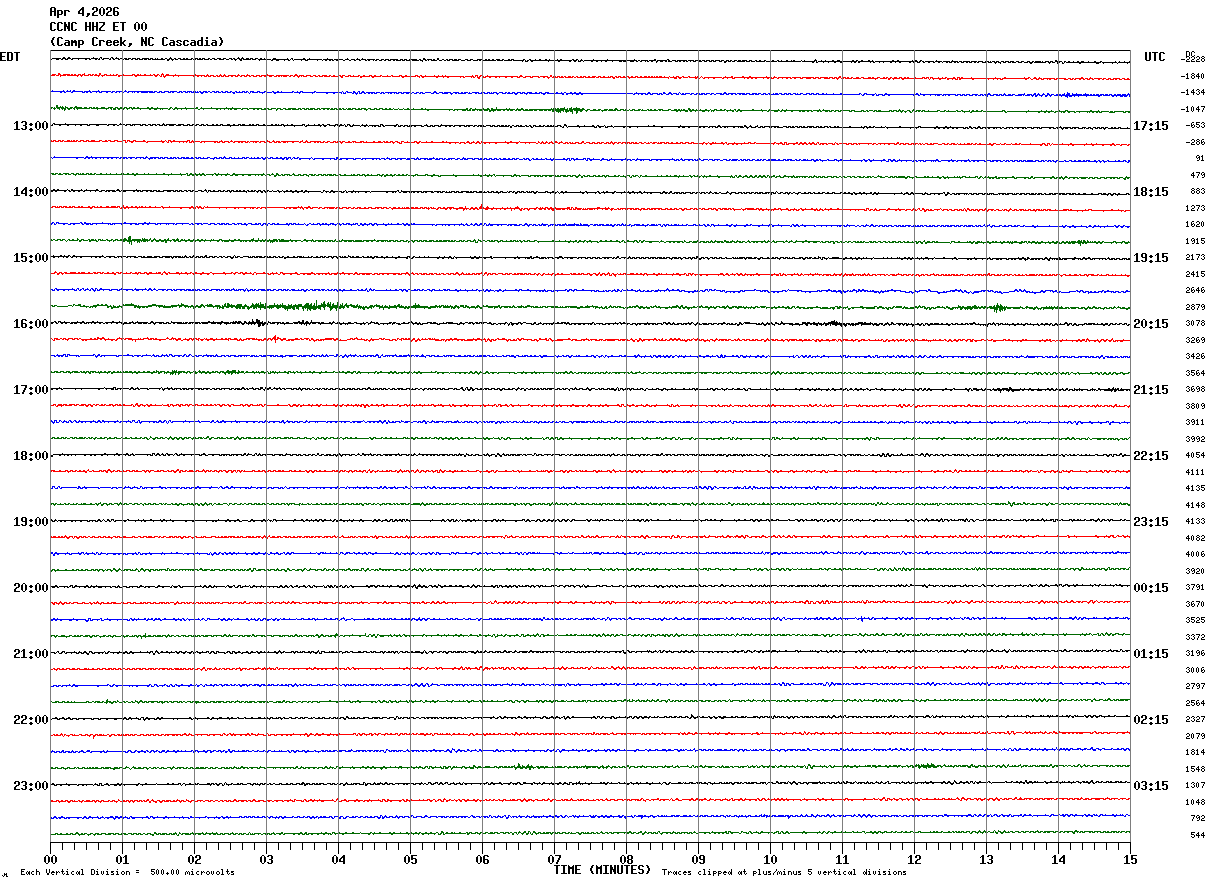The width and height of the screenshot is (1210, 886).
Task: Click the UTC timezone label
Action: (x=1155, y=57)
